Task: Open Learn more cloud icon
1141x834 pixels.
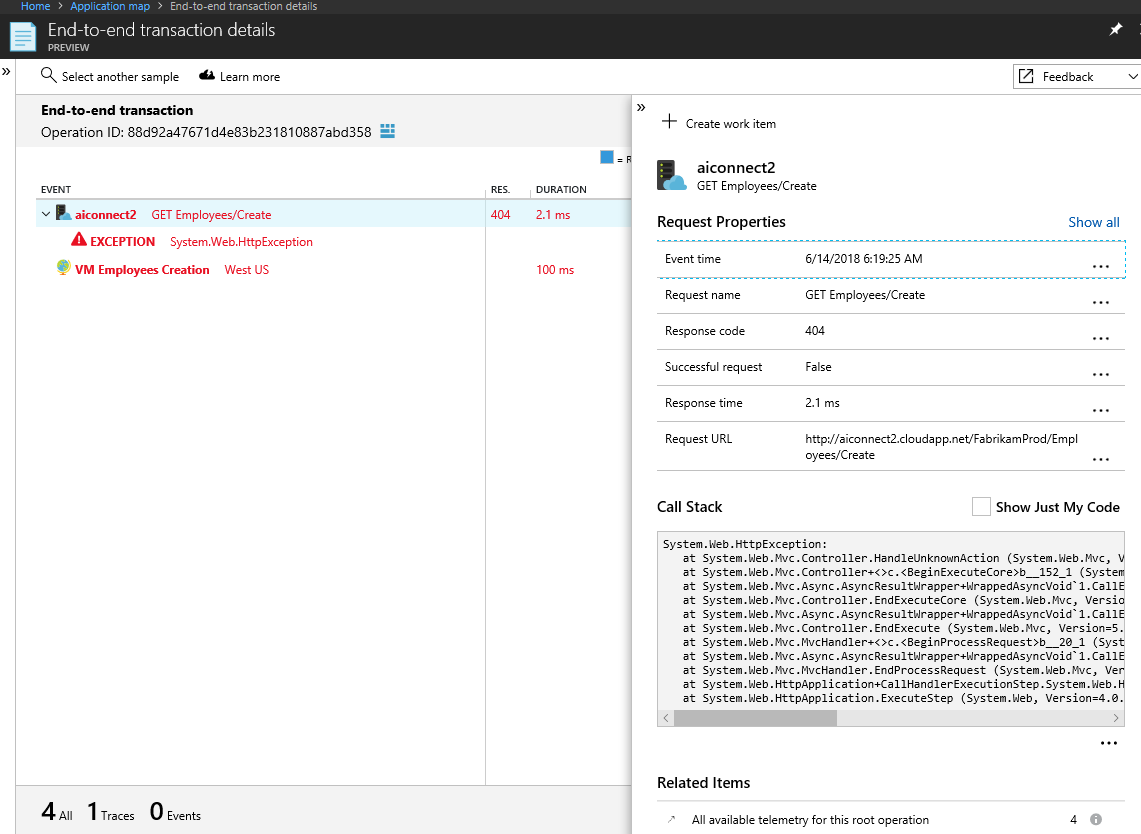Action: point(207,76)
